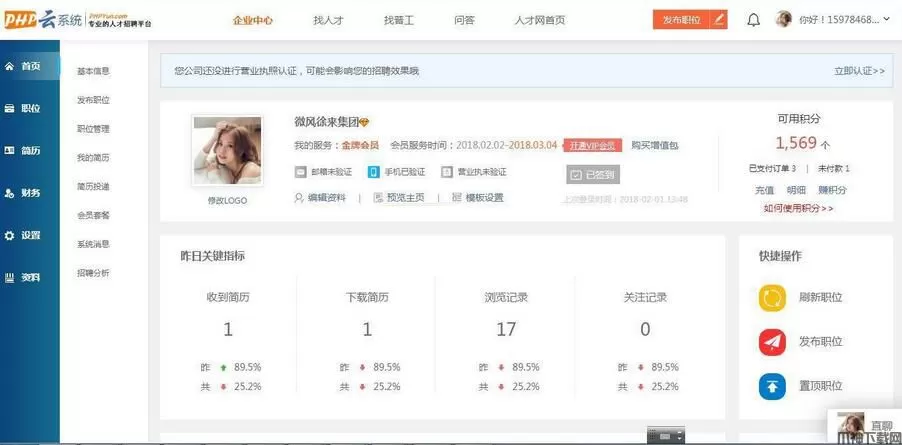Click the 下载简历 metric label

coord(367,298)
